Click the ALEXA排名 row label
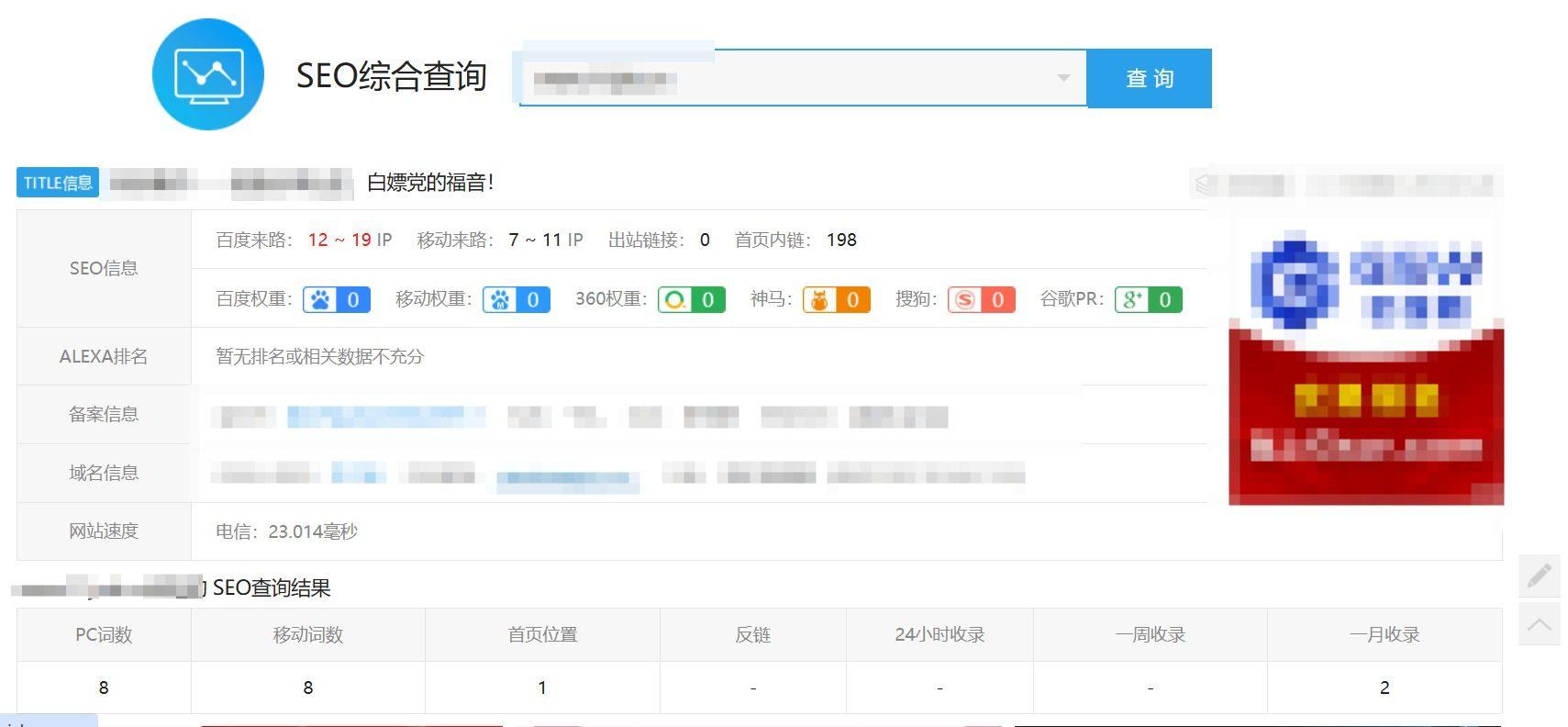Viewport: 1568px width, 727px height. tap(104, 356)
